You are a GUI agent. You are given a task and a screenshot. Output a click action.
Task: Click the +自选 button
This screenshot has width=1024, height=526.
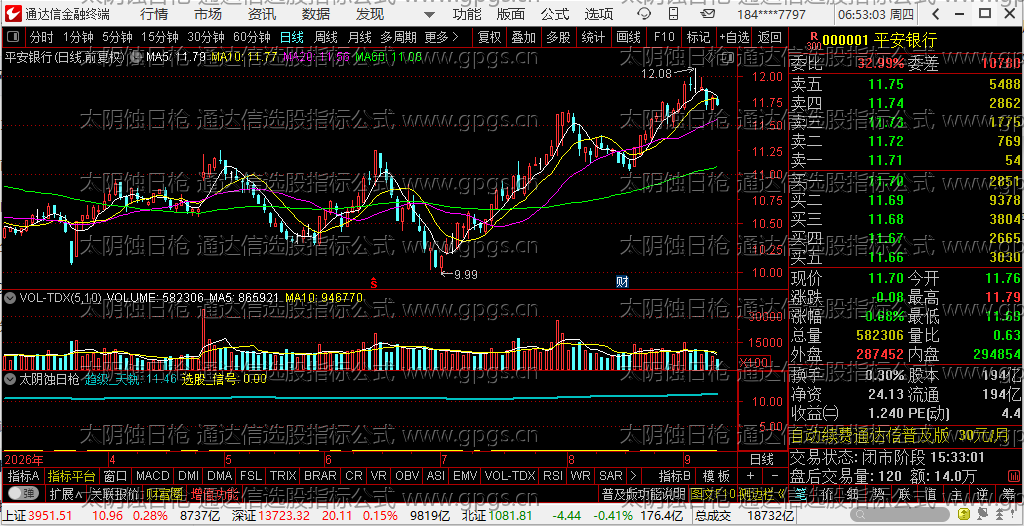point(735,37)
